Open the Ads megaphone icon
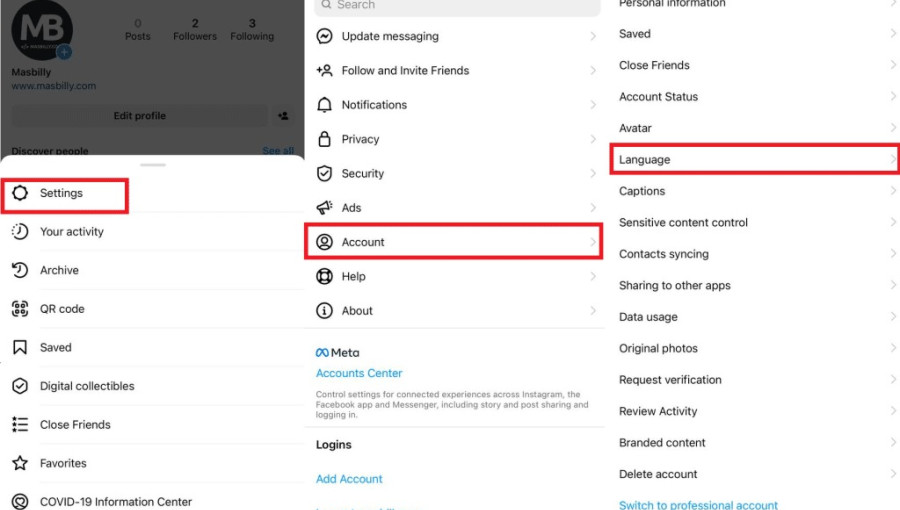Image resolution: width=900 pixels, height=510 pixels. pyautogui.click(x=324, y=208)
